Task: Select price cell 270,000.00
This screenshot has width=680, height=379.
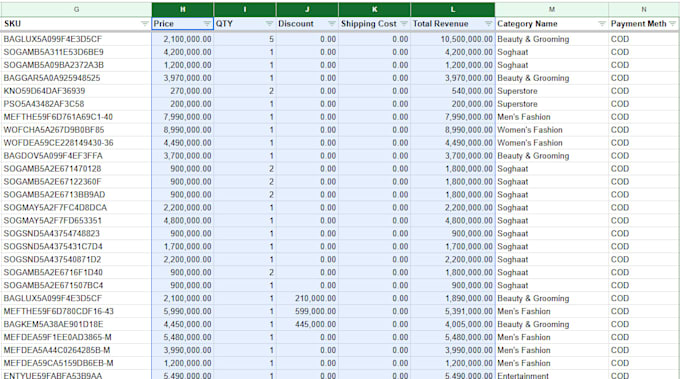Action: (183, 91)
